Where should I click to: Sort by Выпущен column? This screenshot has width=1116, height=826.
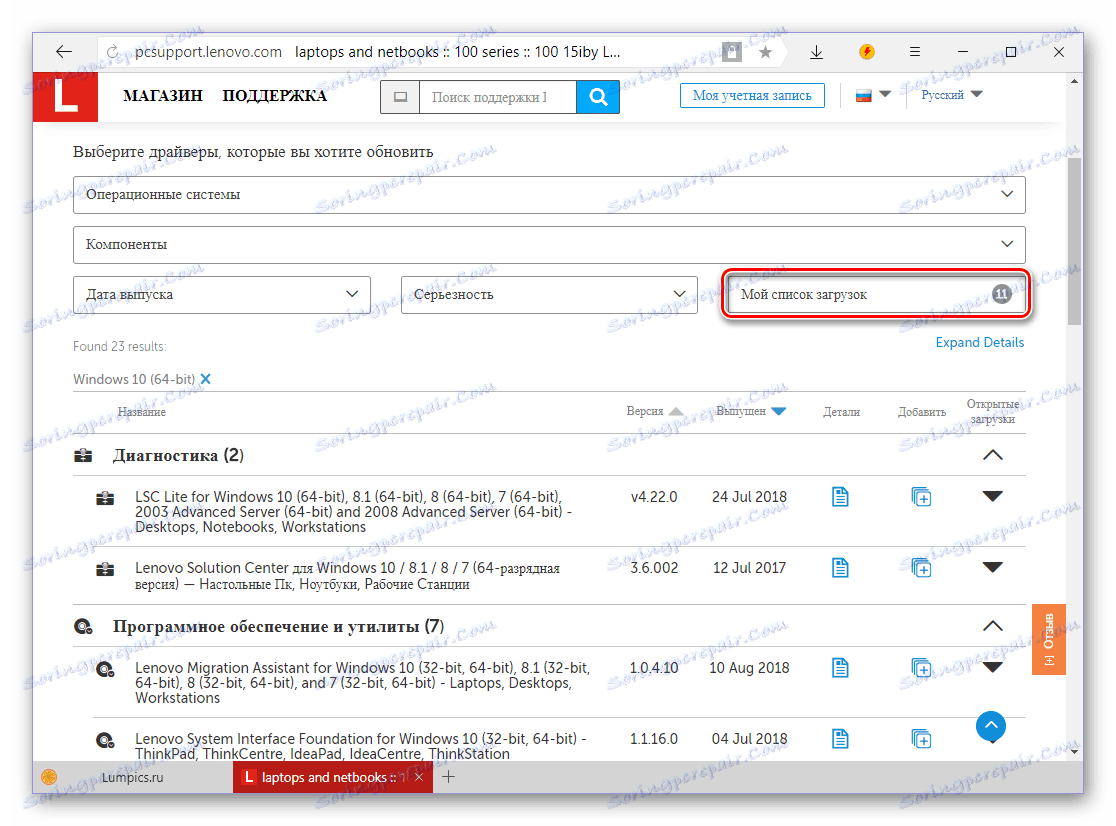(750, 411)
